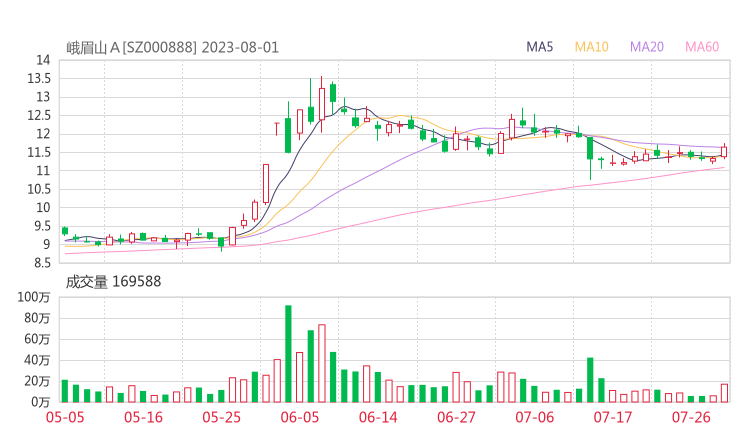The image size is (740, 440).
Task: Click the 11.5 price axis label
Action: point(39,152)
